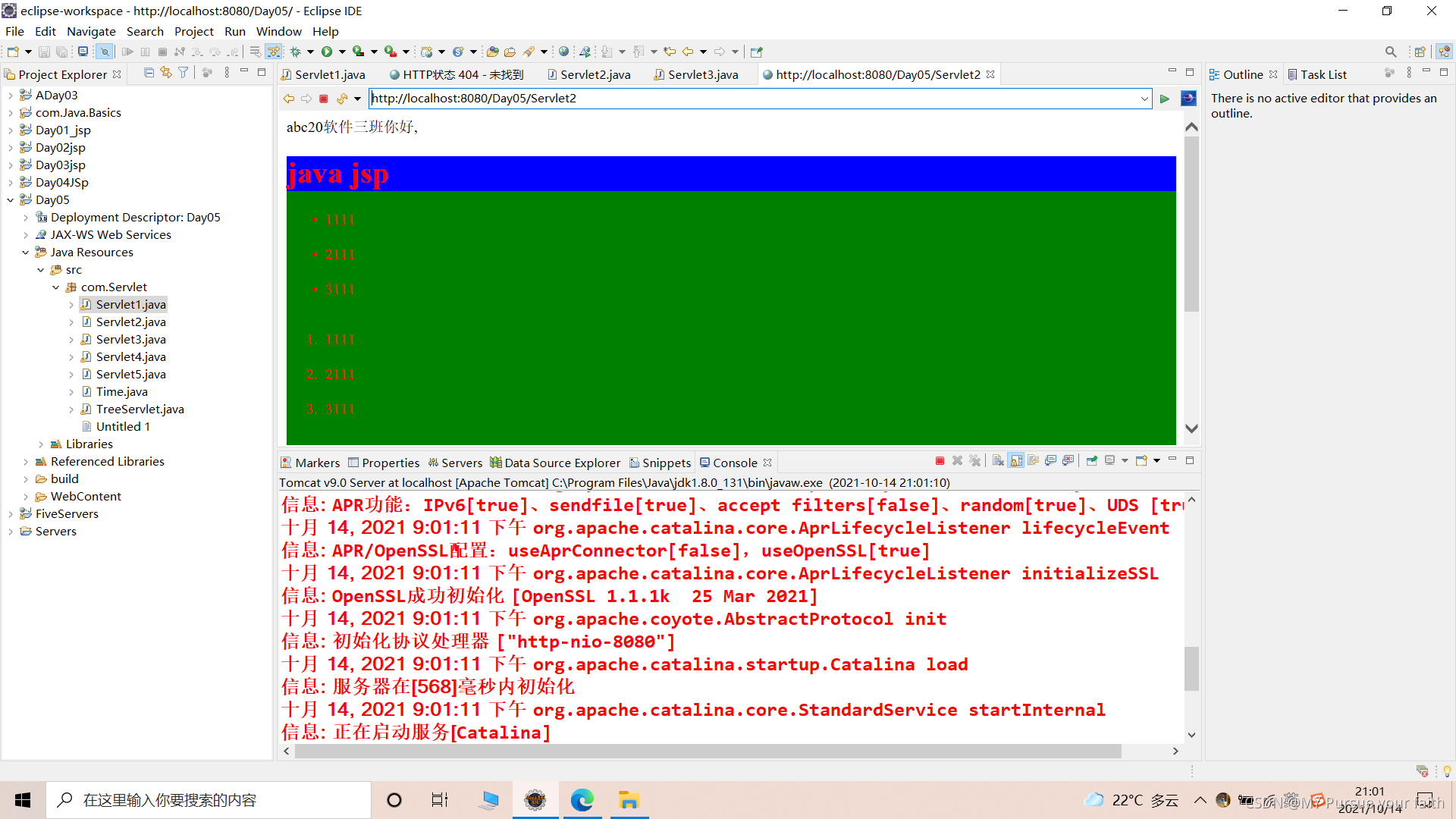
Task: Expand the WebContent folder
Action: (x=26, y=497)
